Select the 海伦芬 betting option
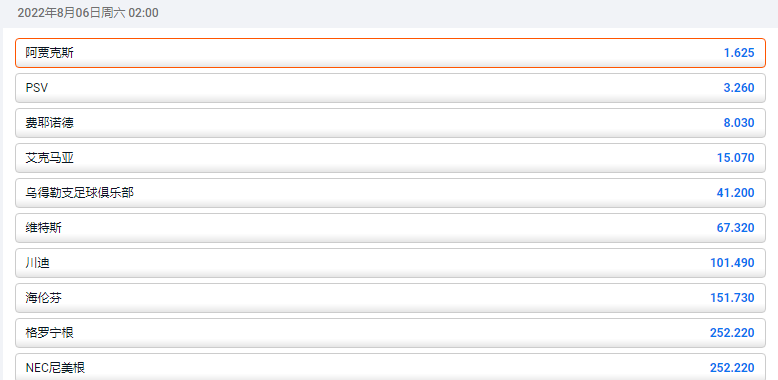This screenshot has height=380, width=778. (x=390, y=298)
